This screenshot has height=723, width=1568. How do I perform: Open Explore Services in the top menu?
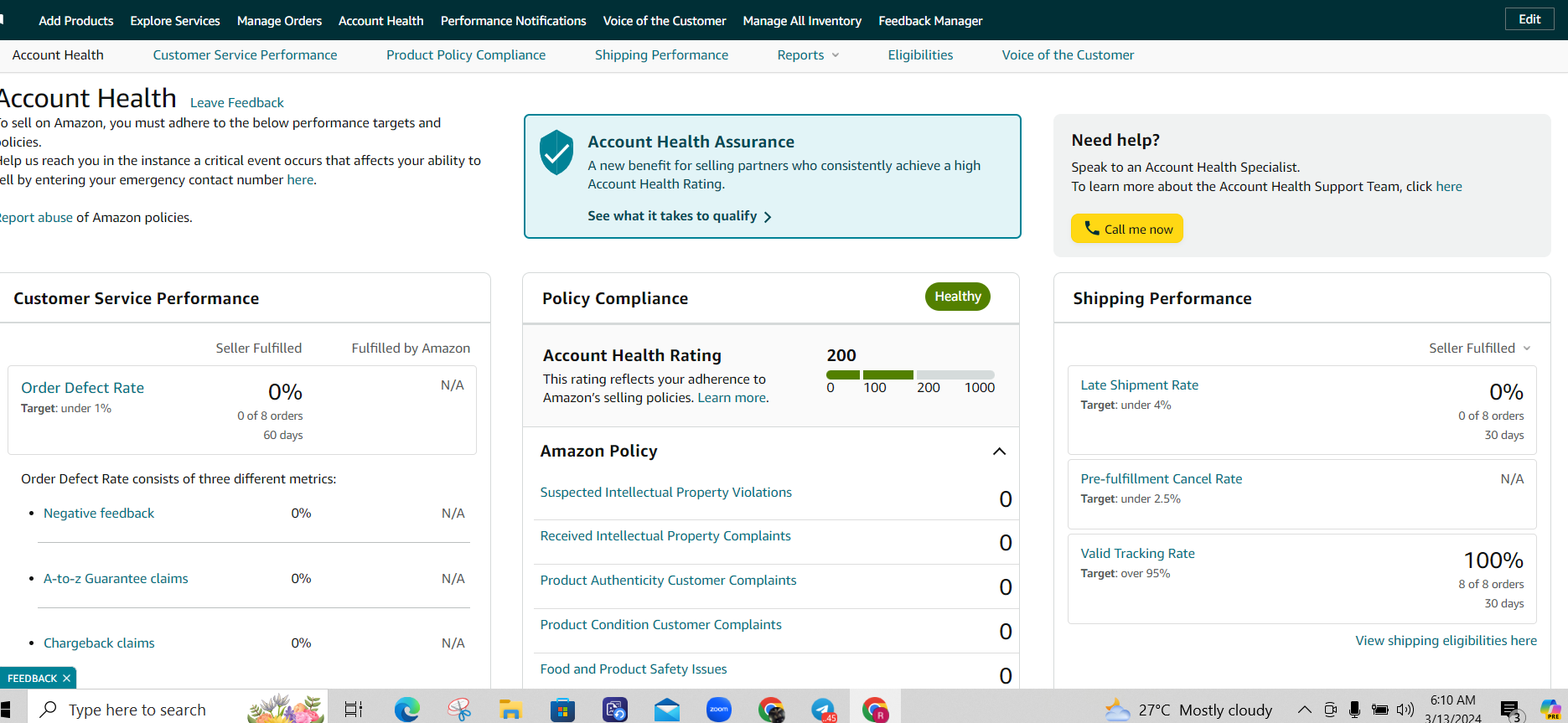pos(175,21)
